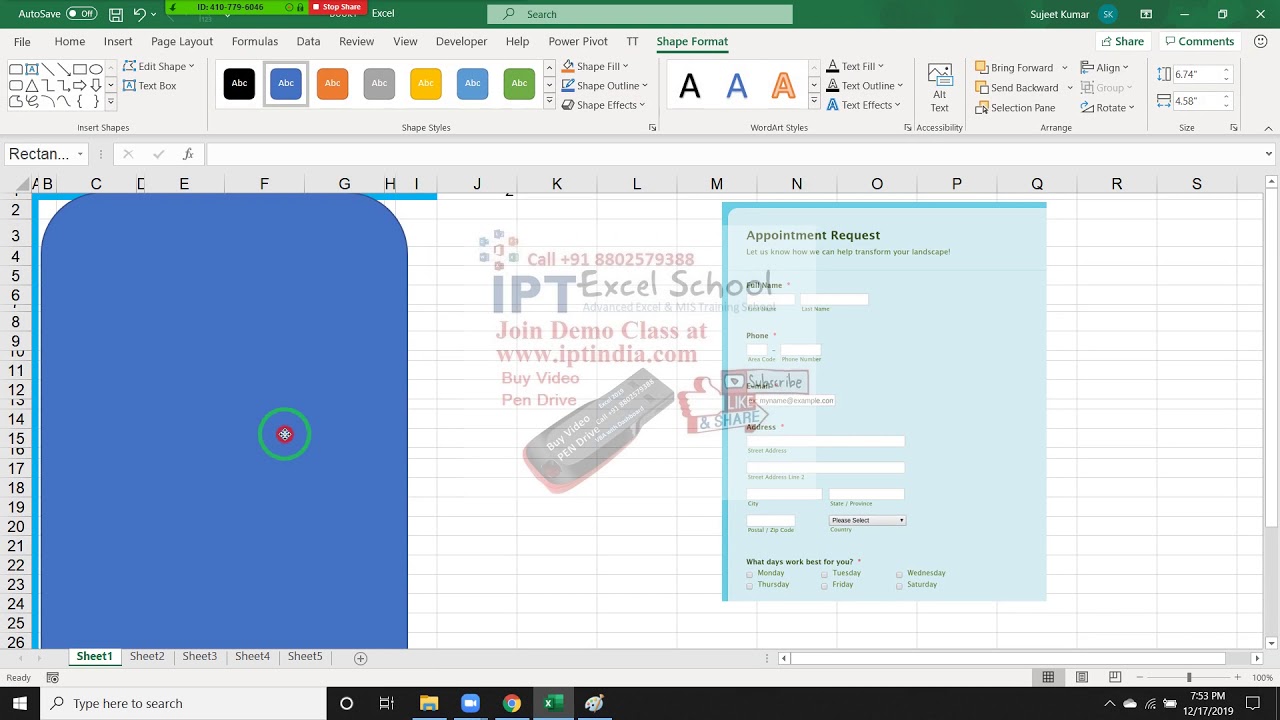Click the zoom slider in status bar
Image resolution: width=1280 pixels, height=720 pixels.
[x=1189, y=677]
